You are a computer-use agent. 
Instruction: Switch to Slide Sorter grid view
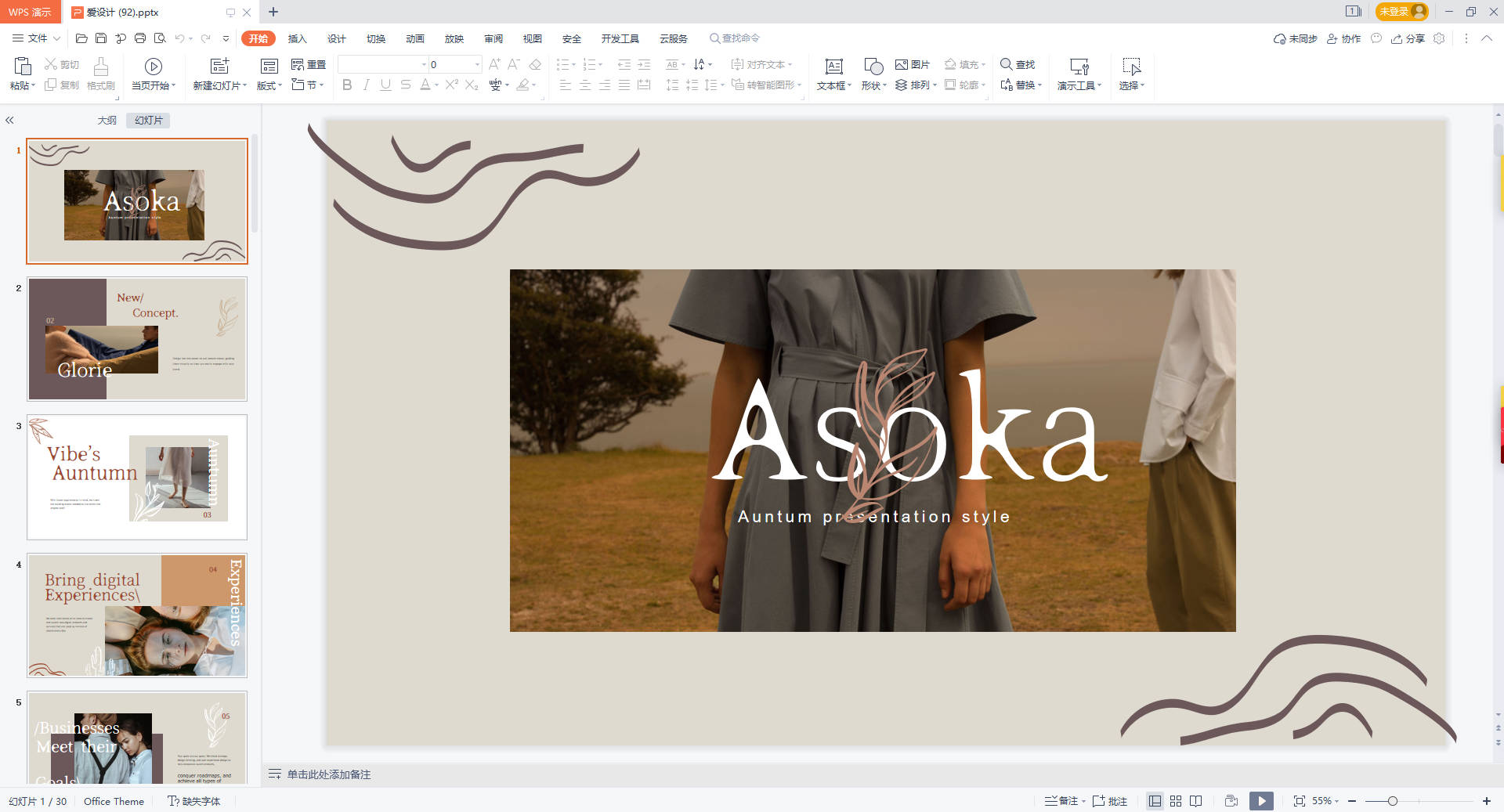(x=1176, y=801)
